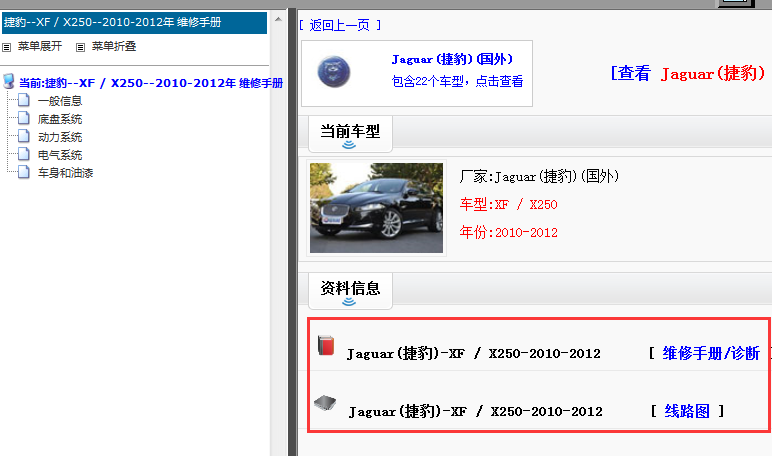
Task: Click Jaguar(捷豹)-XF / X250-2010-2012 in 维修手册 row
Action: coord(474,354)
